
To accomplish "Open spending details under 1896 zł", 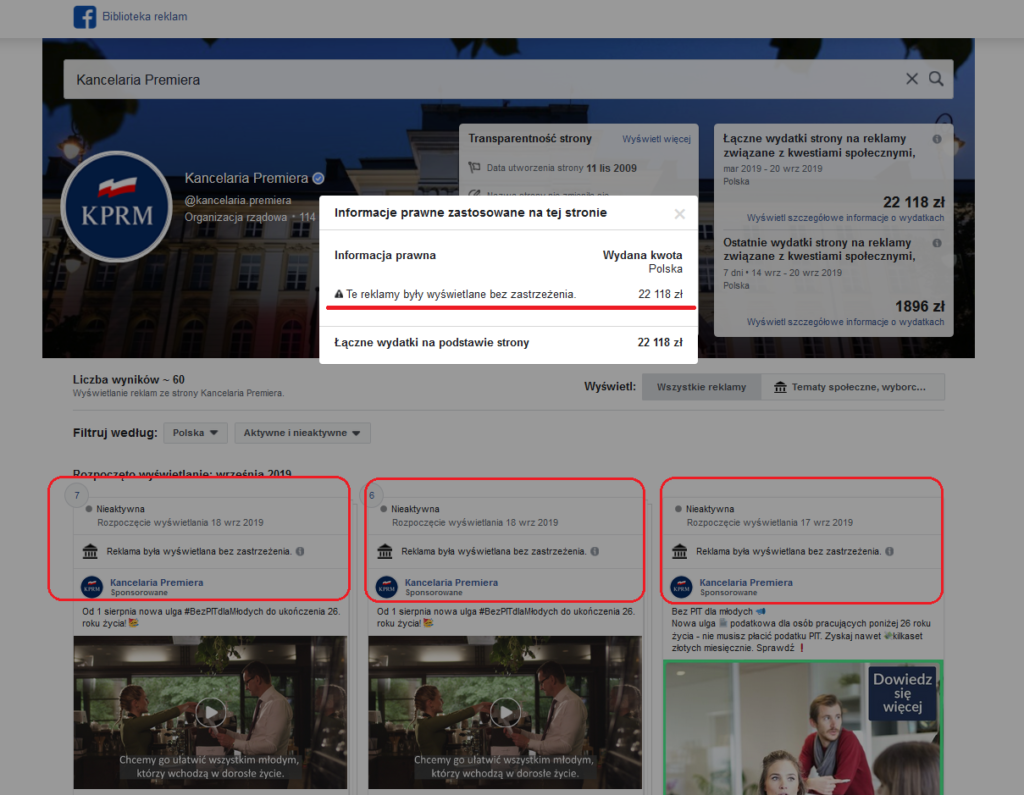I will 845,322.
